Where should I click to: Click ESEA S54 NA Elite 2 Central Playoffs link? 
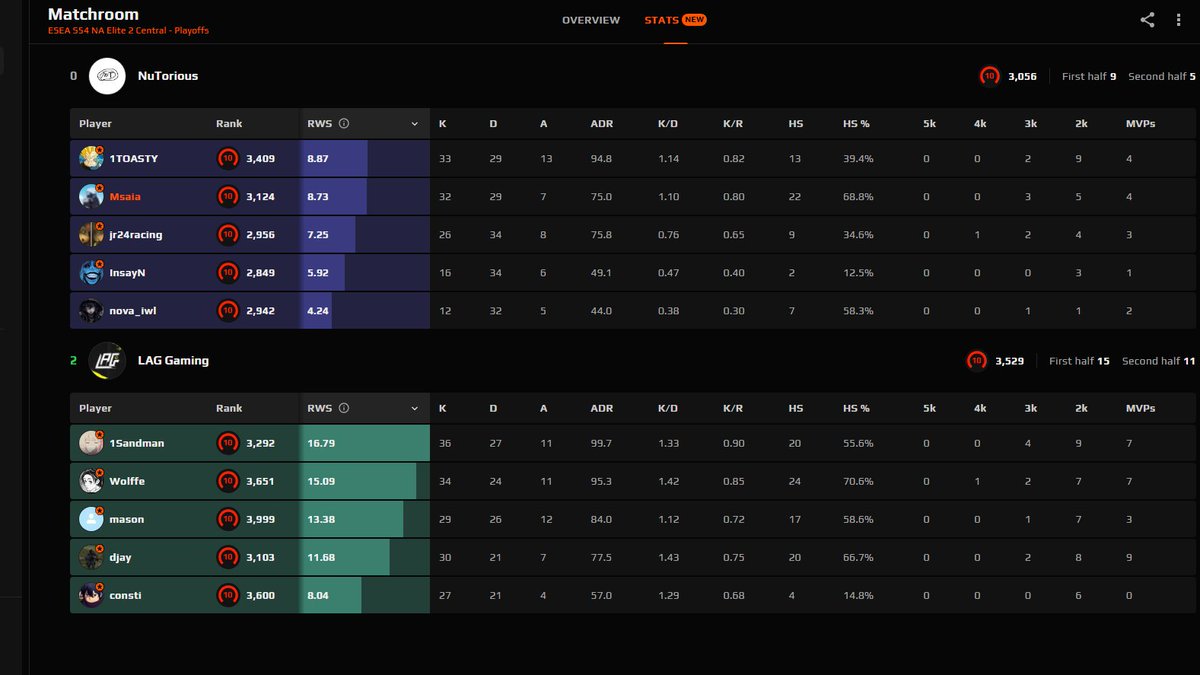coord(128,31)
